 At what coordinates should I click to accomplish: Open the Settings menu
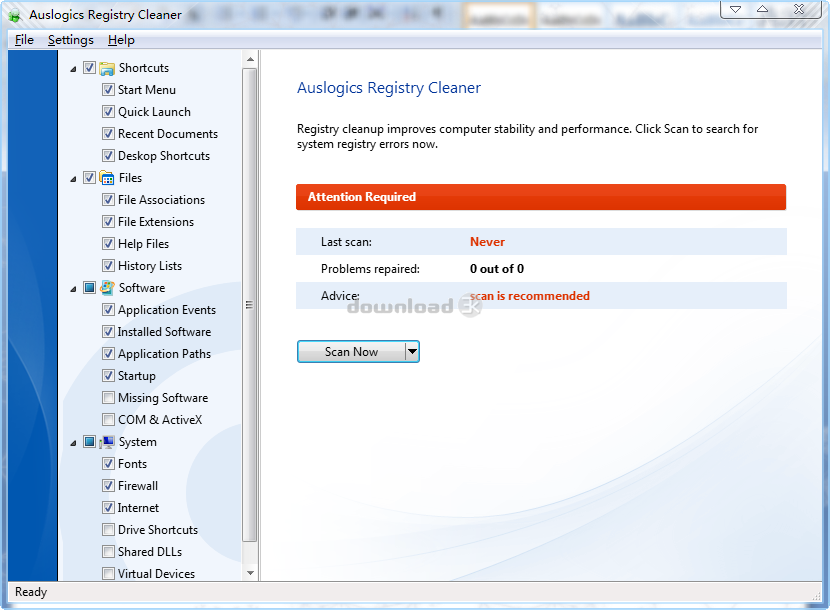point(71,40)
